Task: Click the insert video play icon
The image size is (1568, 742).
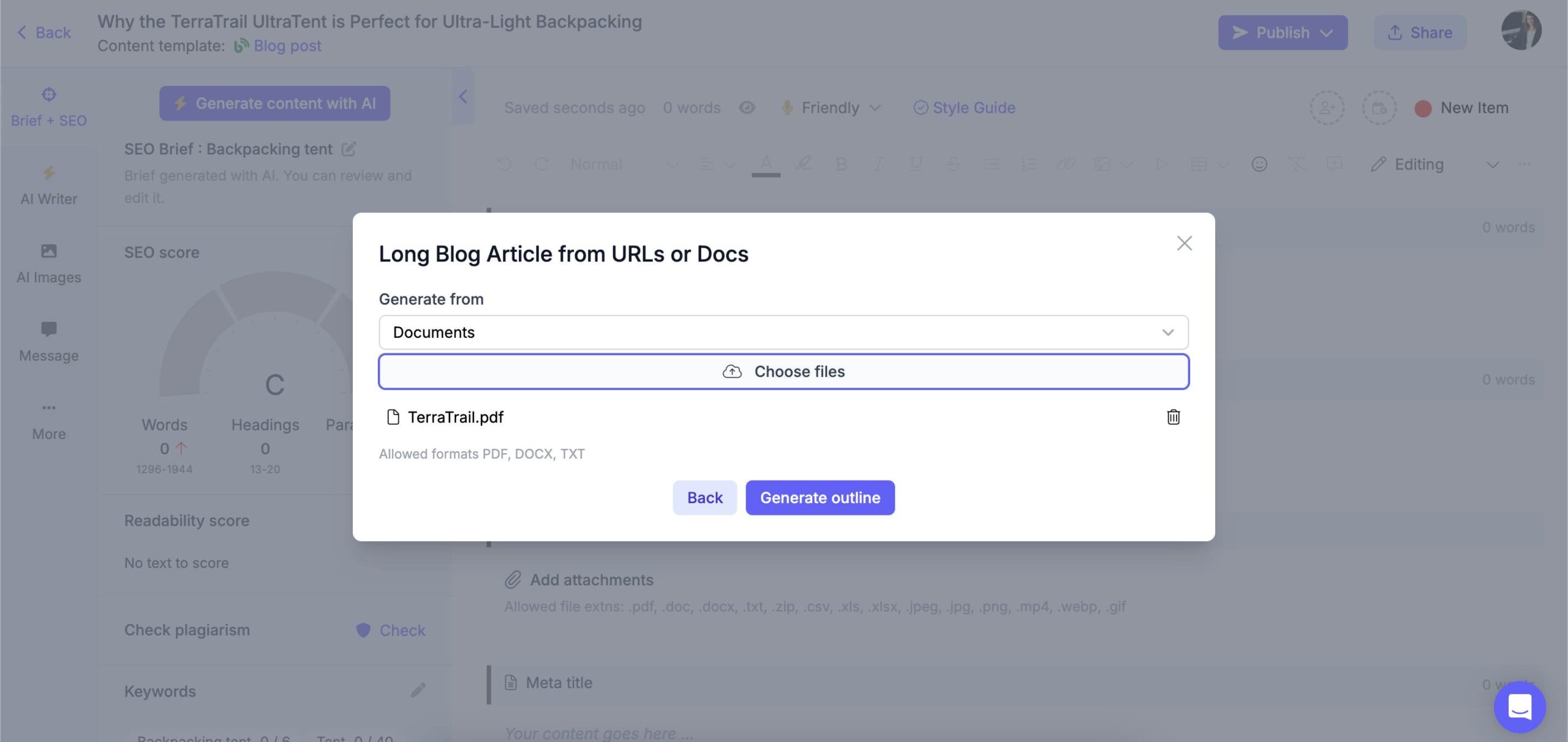Action: [1161, 164]
